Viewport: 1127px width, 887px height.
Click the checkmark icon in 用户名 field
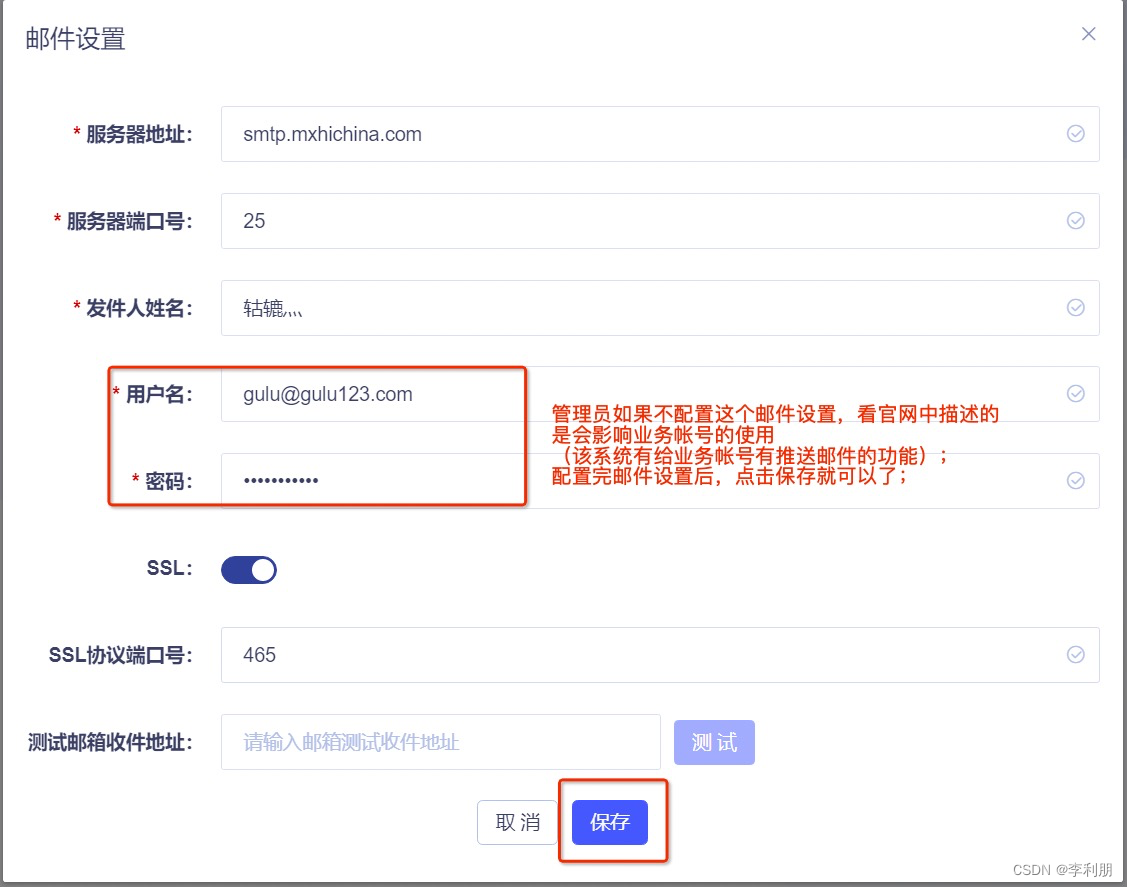click(1075, 393)
